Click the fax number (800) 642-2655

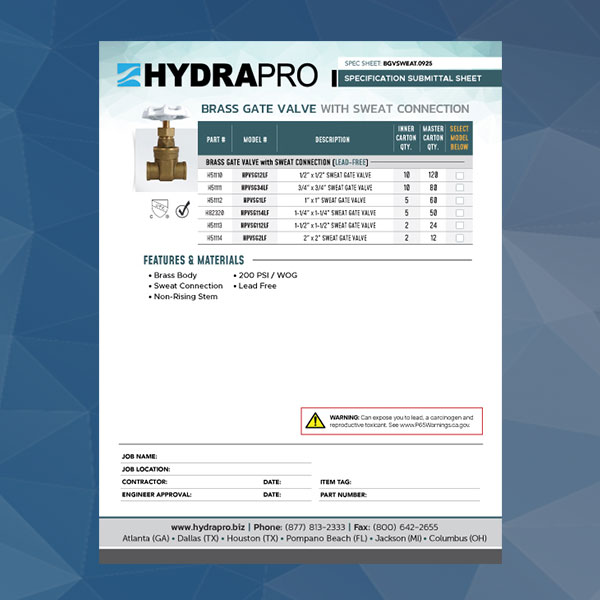coord(405,527)
